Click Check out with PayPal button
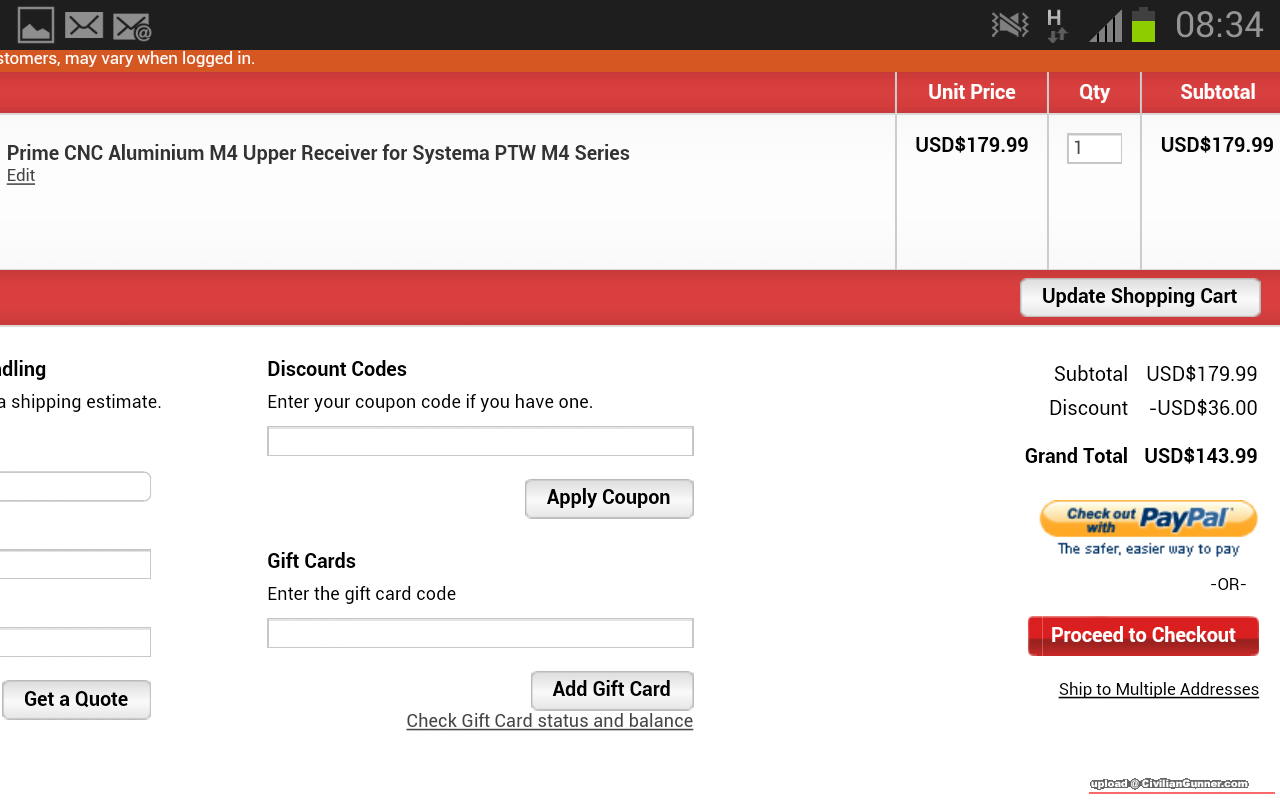The height and width of the screenshot is (800, 1280). (x=1148, y=520)
